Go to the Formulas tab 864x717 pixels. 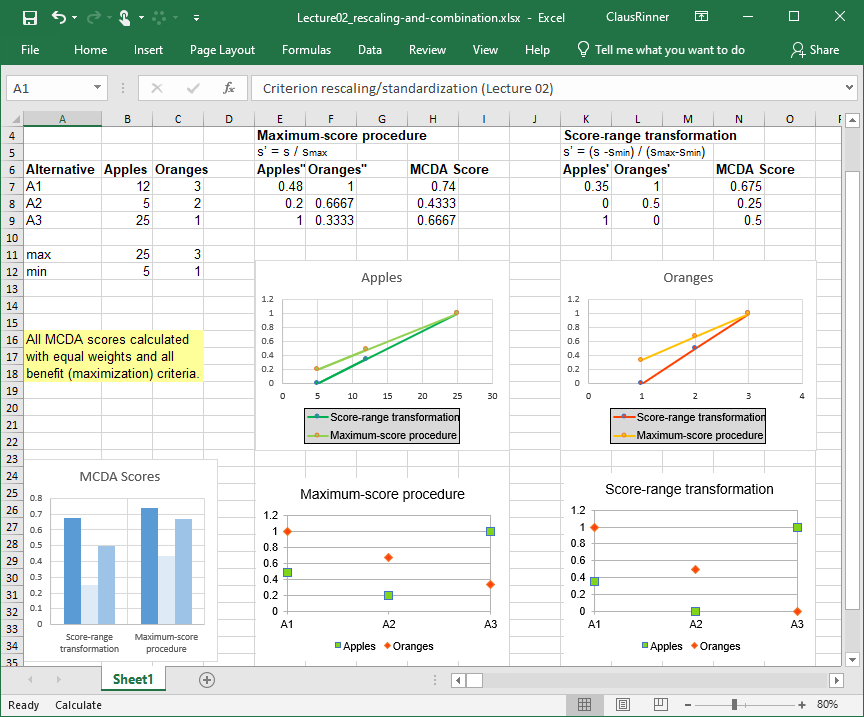pos(306,50)
